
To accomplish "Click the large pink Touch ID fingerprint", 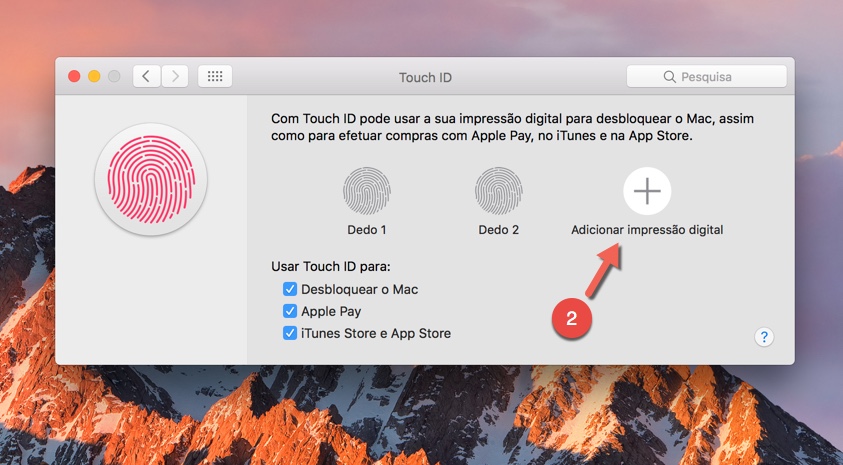I will tap(150, 180).
